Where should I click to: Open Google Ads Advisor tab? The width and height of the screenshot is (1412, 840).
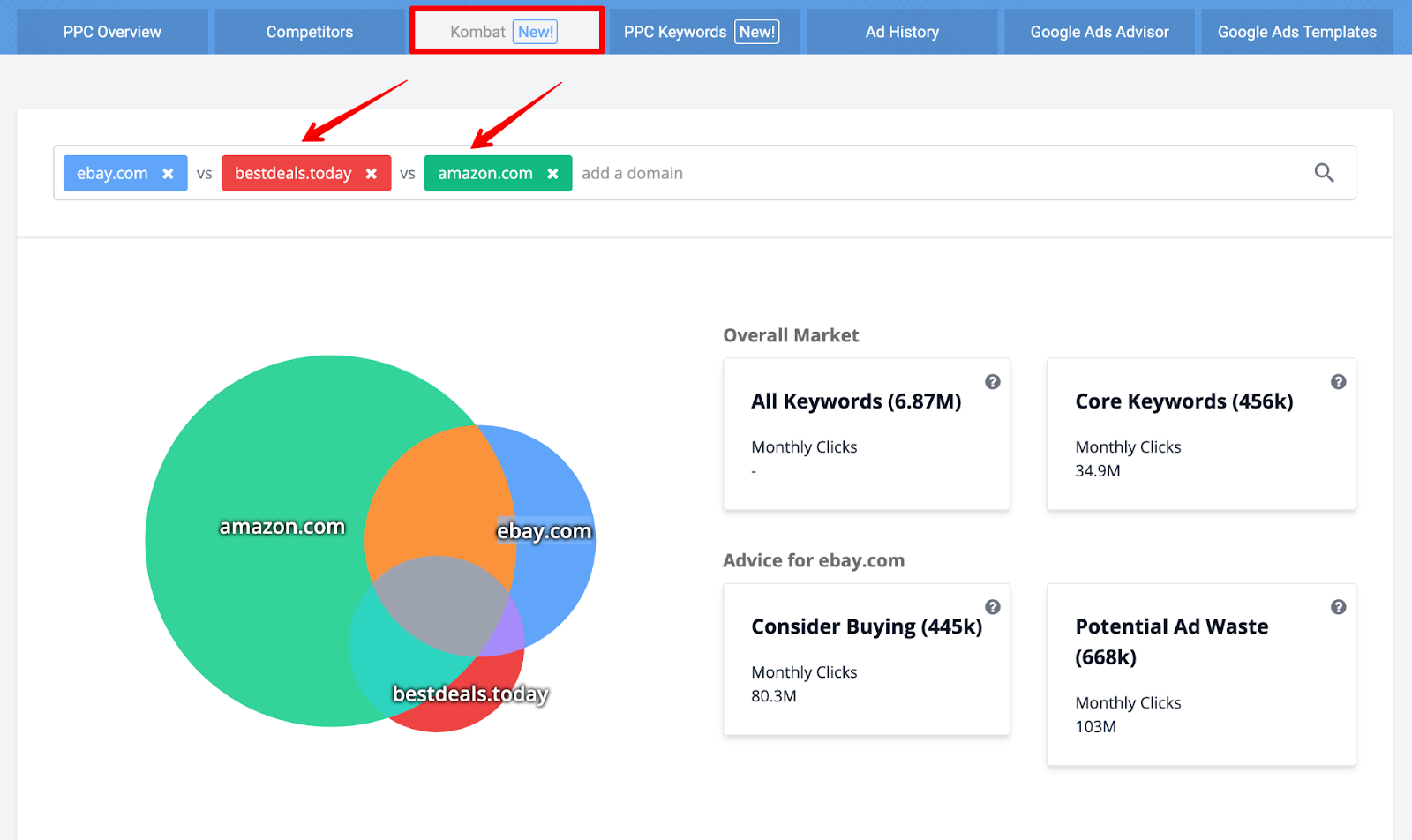1100,32
